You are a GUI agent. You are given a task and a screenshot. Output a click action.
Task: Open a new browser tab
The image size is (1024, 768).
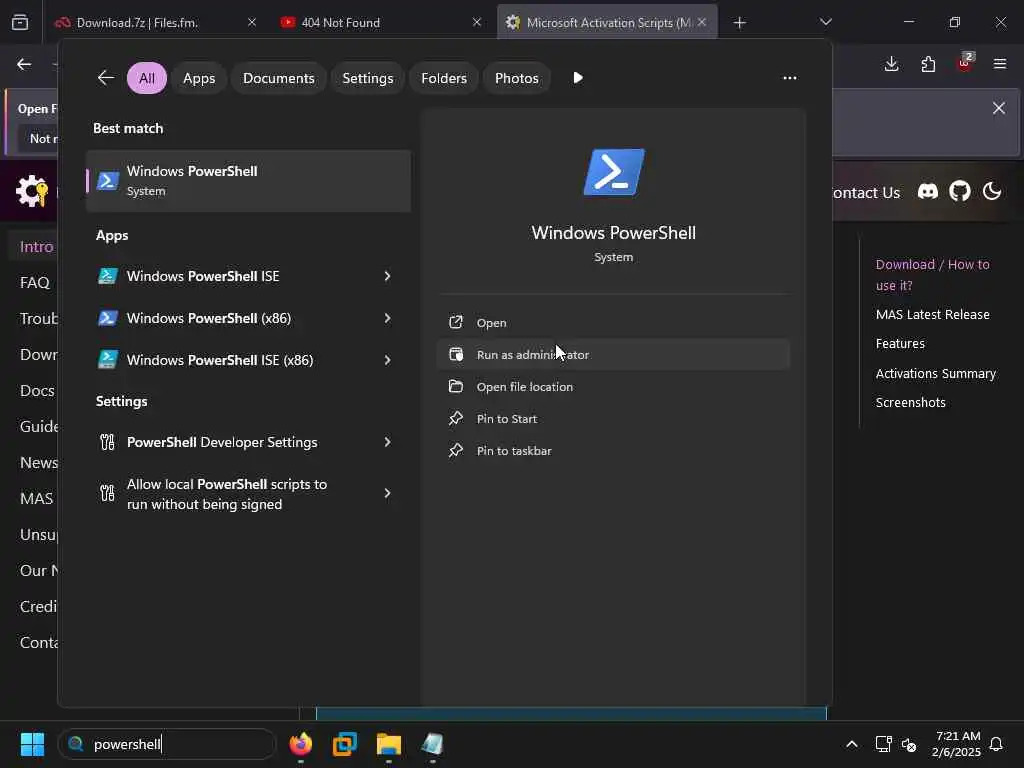pos(739,23)
